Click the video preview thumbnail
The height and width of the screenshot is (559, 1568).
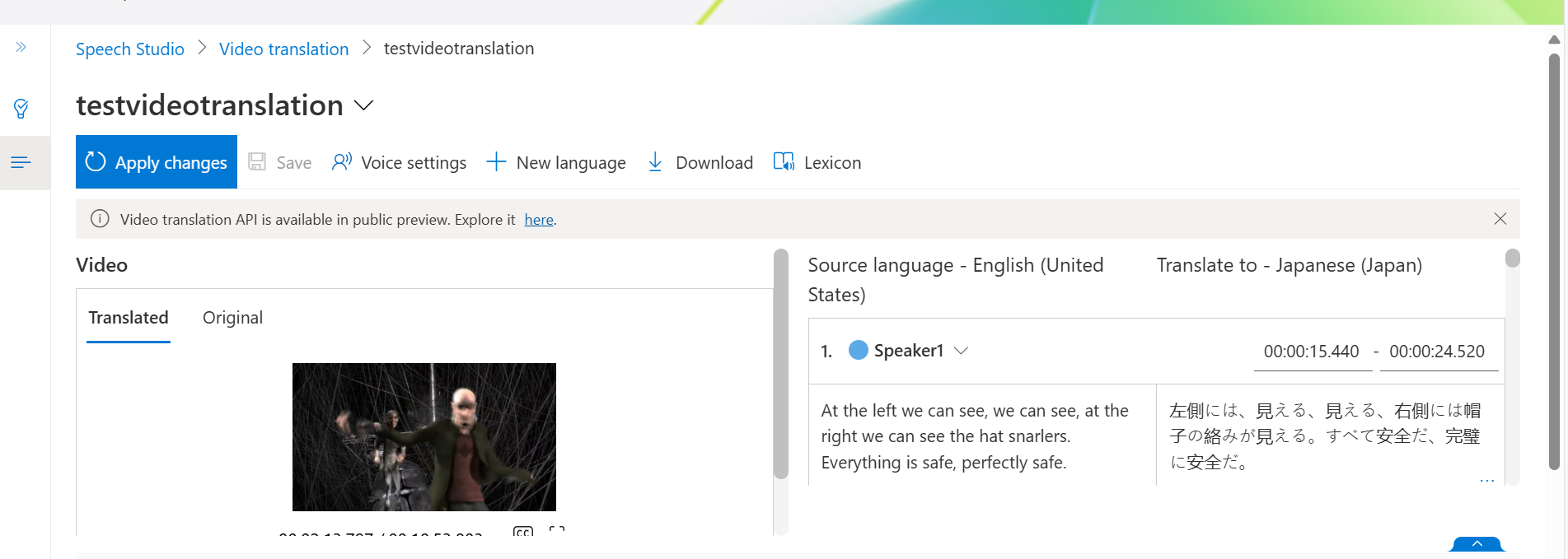[x=424, y=437]
